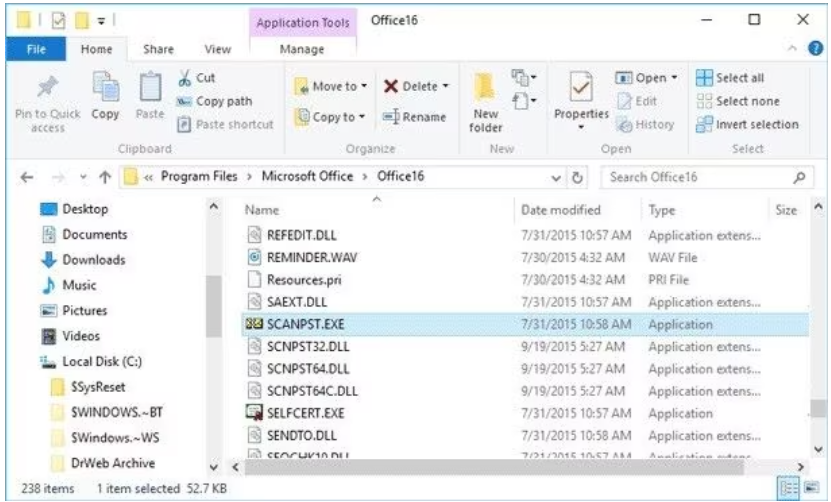Click Select none

738,101
